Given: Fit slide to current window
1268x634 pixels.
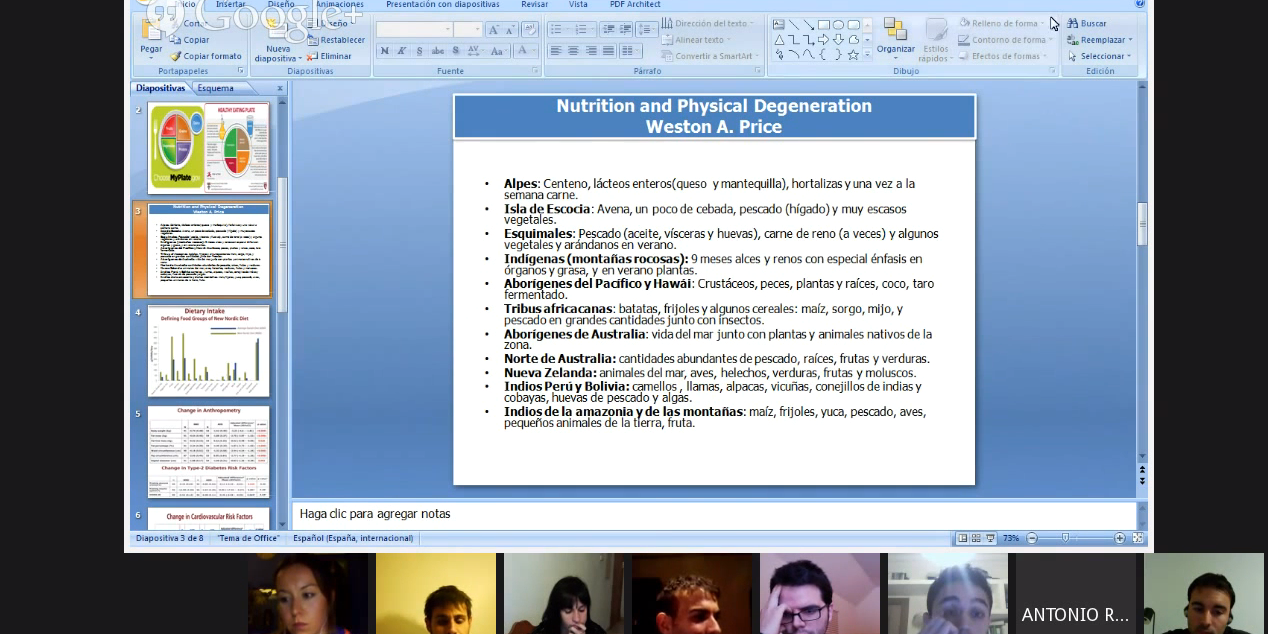Looking at the screenshot, I should [x=1137, y=538].
